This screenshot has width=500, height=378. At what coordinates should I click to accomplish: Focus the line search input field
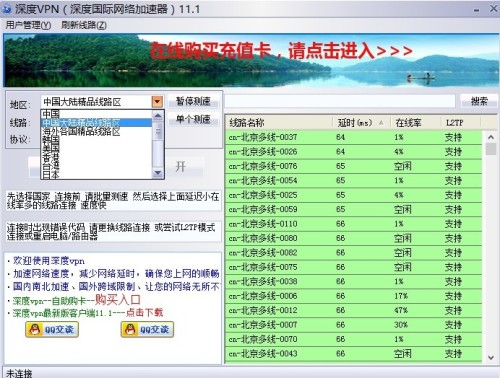click(x=340, y=101)
